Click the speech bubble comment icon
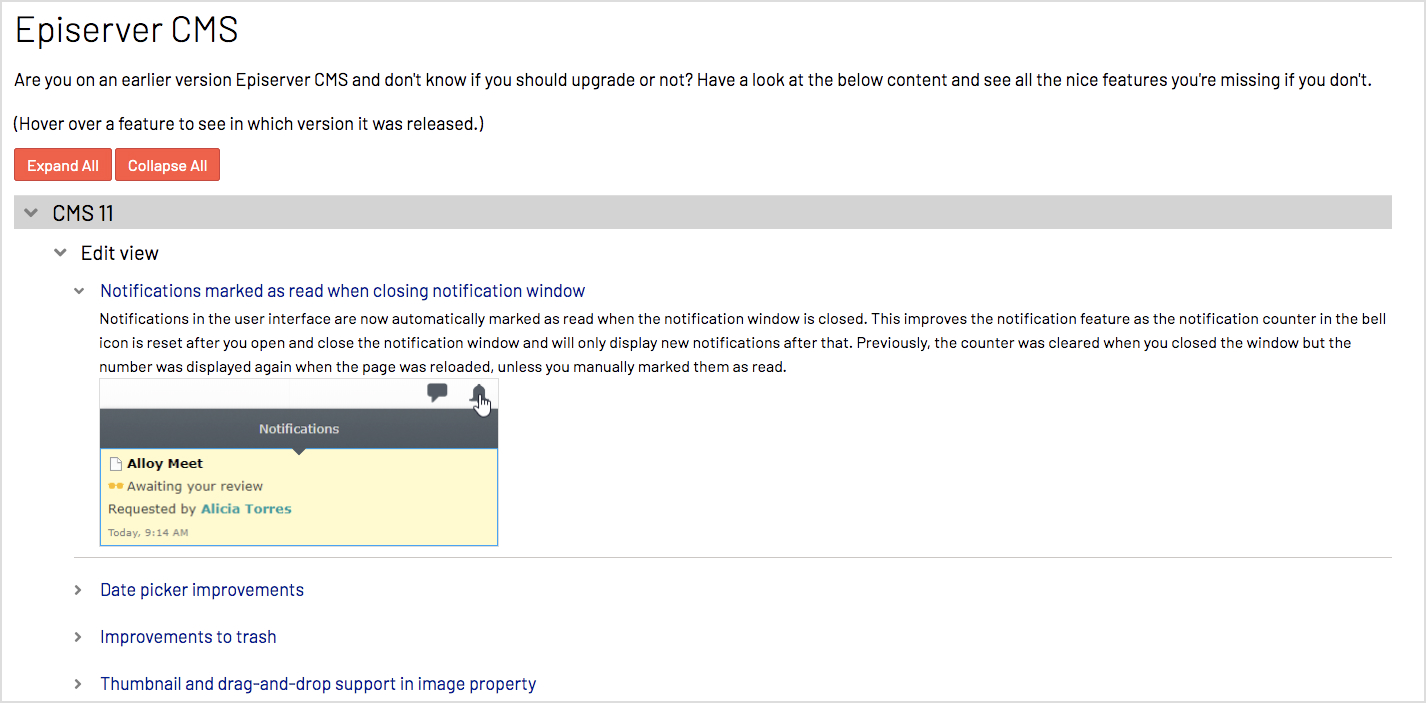 click(x=437, y=393)
